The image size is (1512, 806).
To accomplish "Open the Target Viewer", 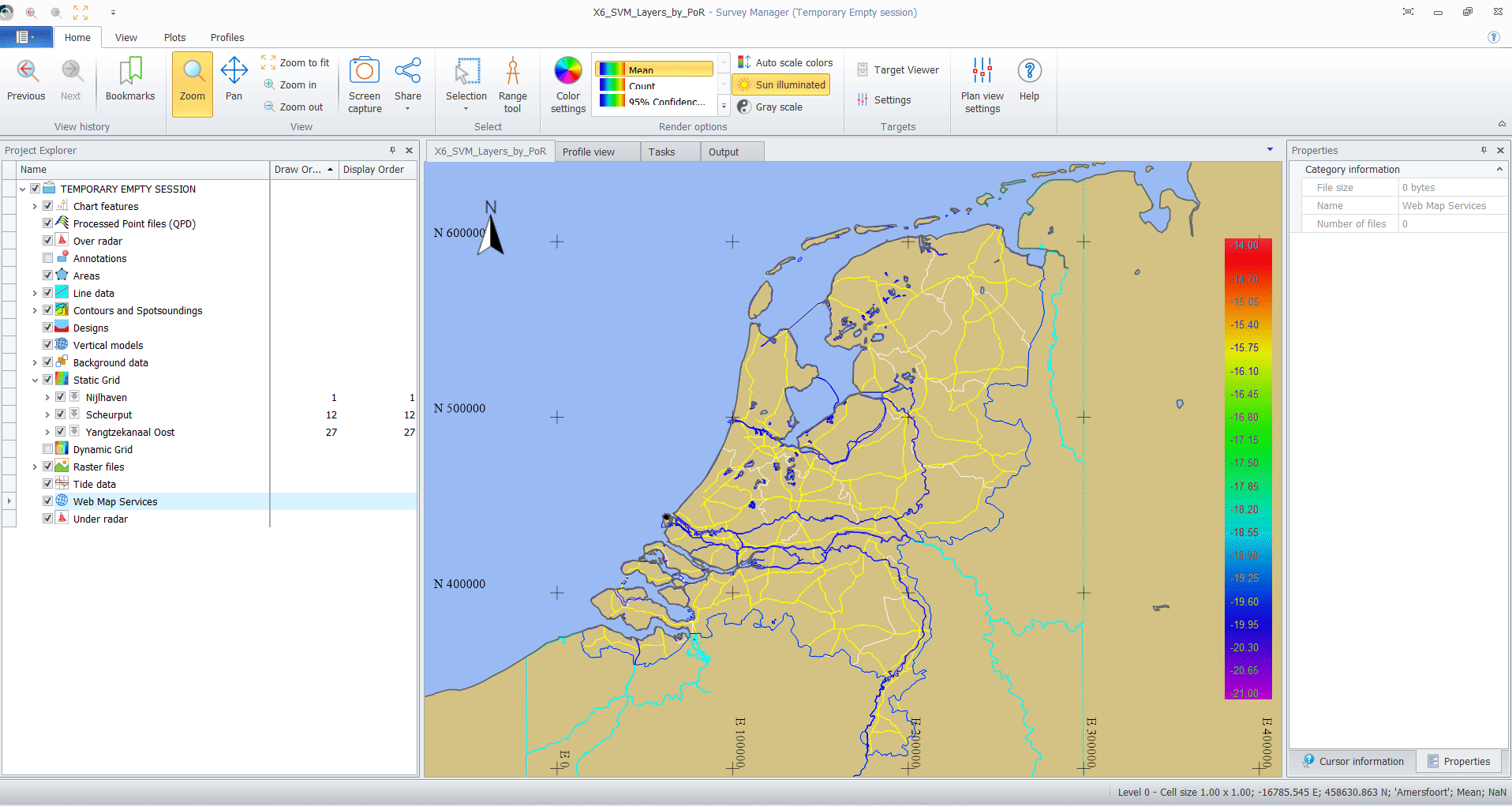I will click(898, 70).
